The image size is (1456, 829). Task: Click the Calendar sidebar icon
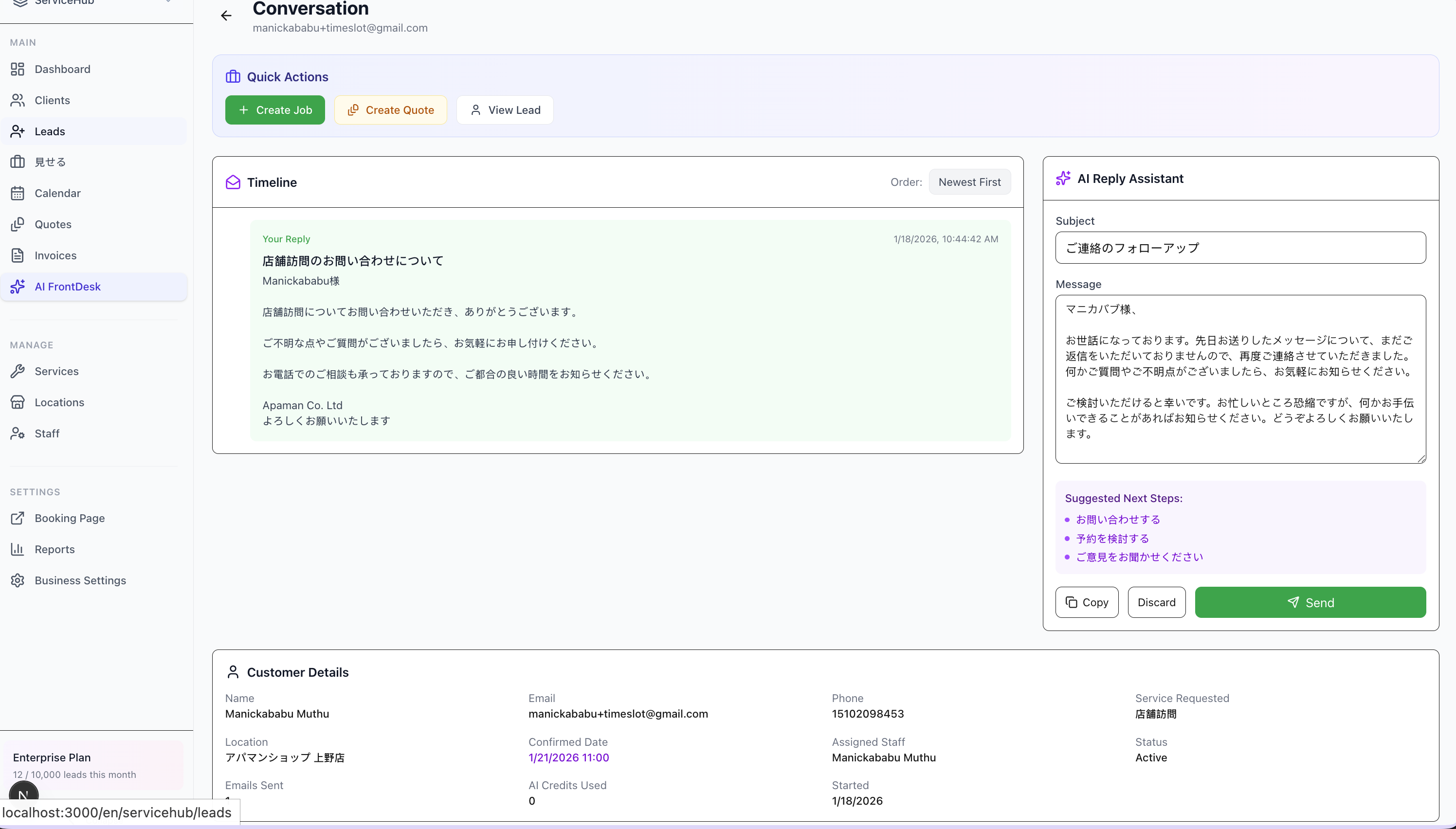(18, 193)
